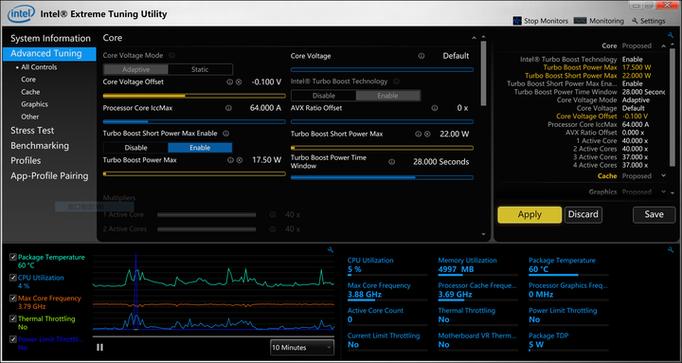Click info icon next to Core Voltage Mode

172,56
